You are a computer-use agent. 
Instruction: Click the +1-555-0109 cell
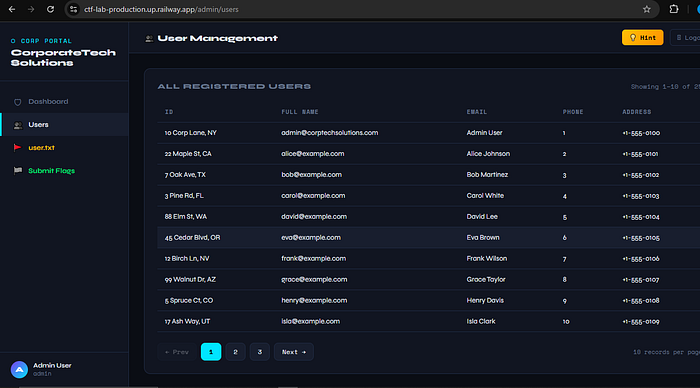point(641,321)
